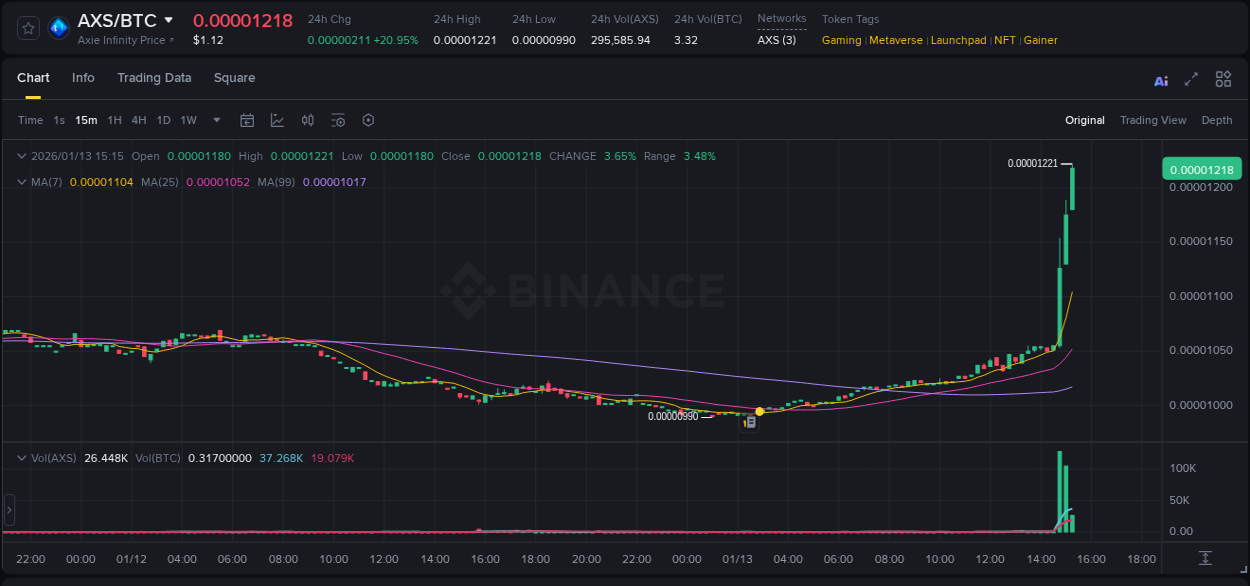This screenshot has height=586, width=1250.
Task: Open the extra timeframe dropdown arrow
Action: click(x=215, y=120)
